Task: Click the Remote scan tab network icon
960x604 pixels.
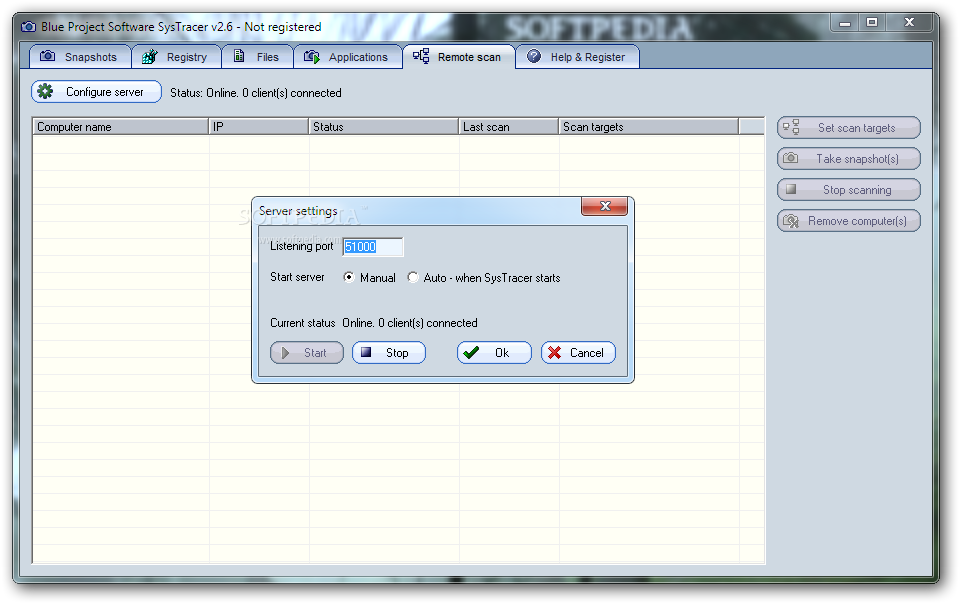Action: (x=421, y=56)
